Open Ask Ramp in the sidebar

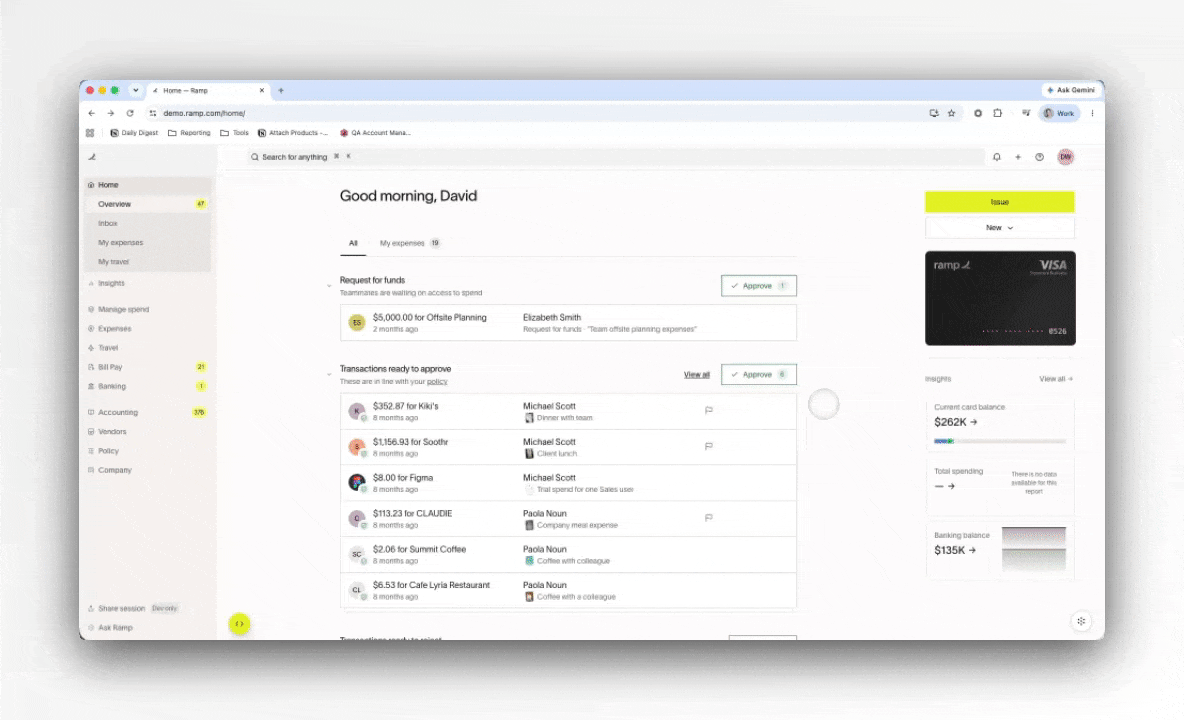coord(115,628)
